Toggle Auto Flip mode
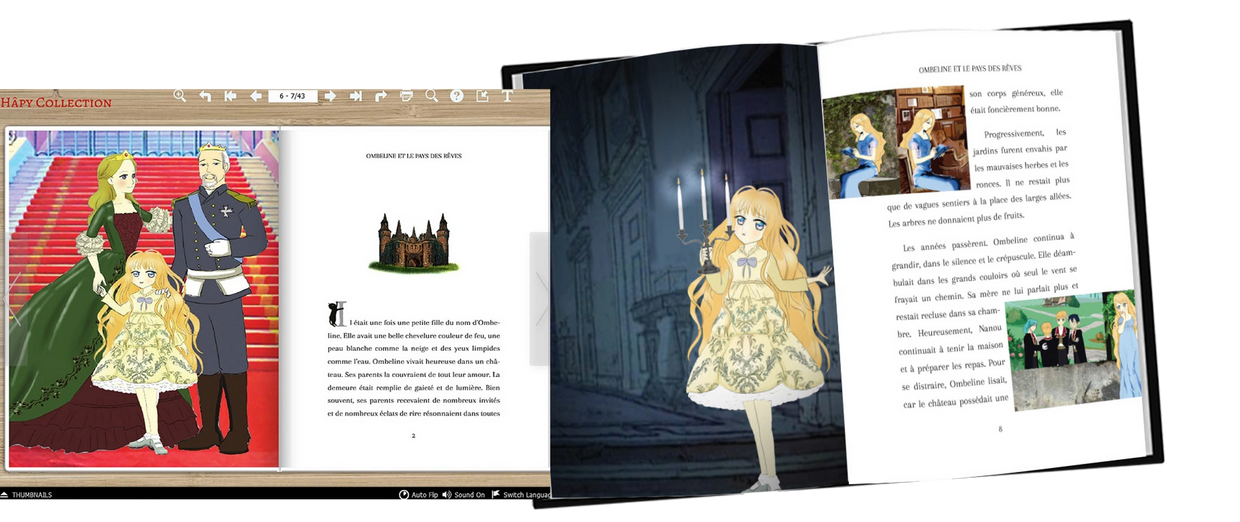1240x522 pixels. click(x=419, y=495)
